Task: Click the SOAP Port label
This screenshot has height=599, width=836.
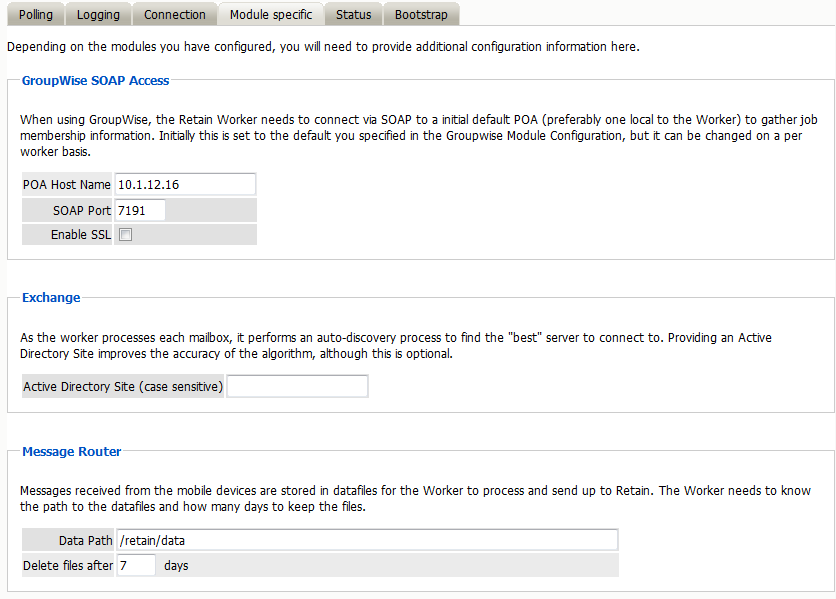Action: [82, 210]
